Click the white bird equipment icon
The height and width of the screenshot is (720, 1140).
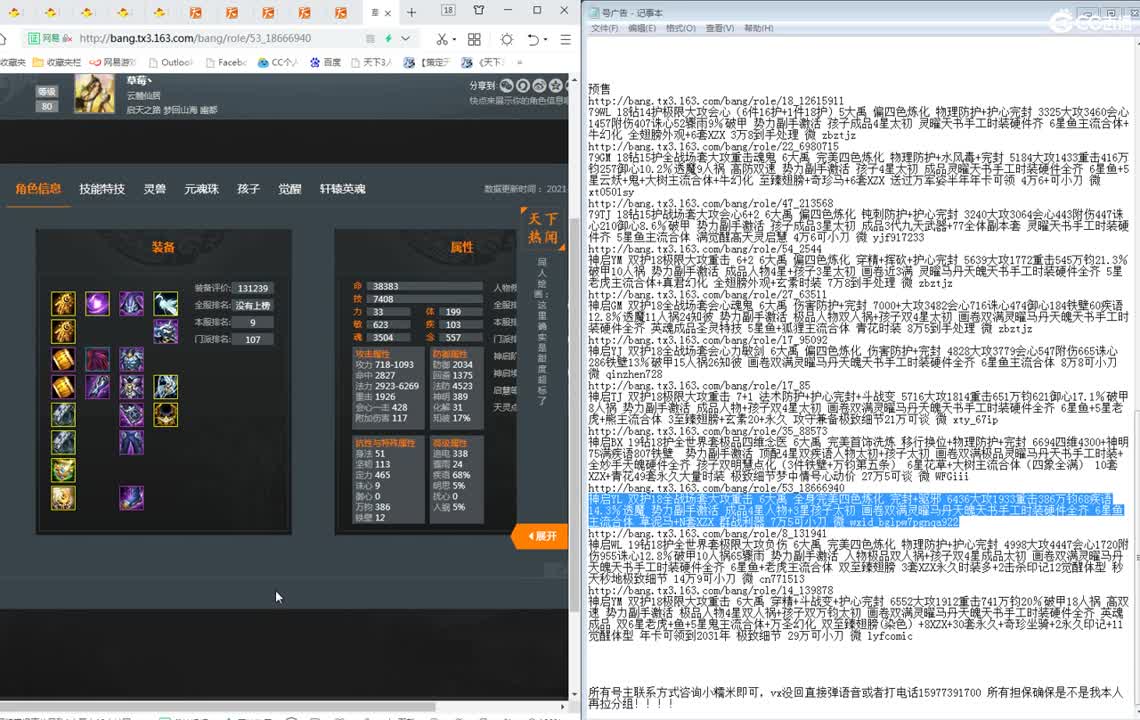165,303
